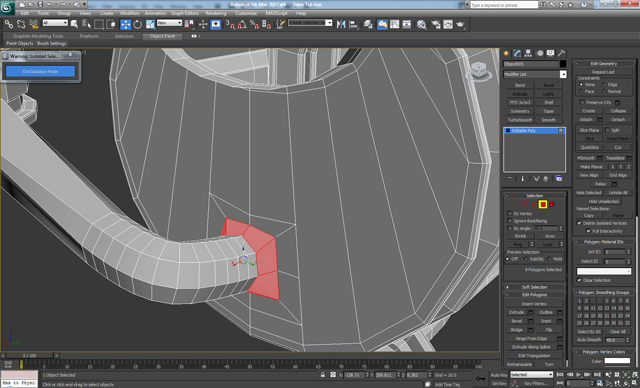Click the Object005 name field

tap(530, 64)
